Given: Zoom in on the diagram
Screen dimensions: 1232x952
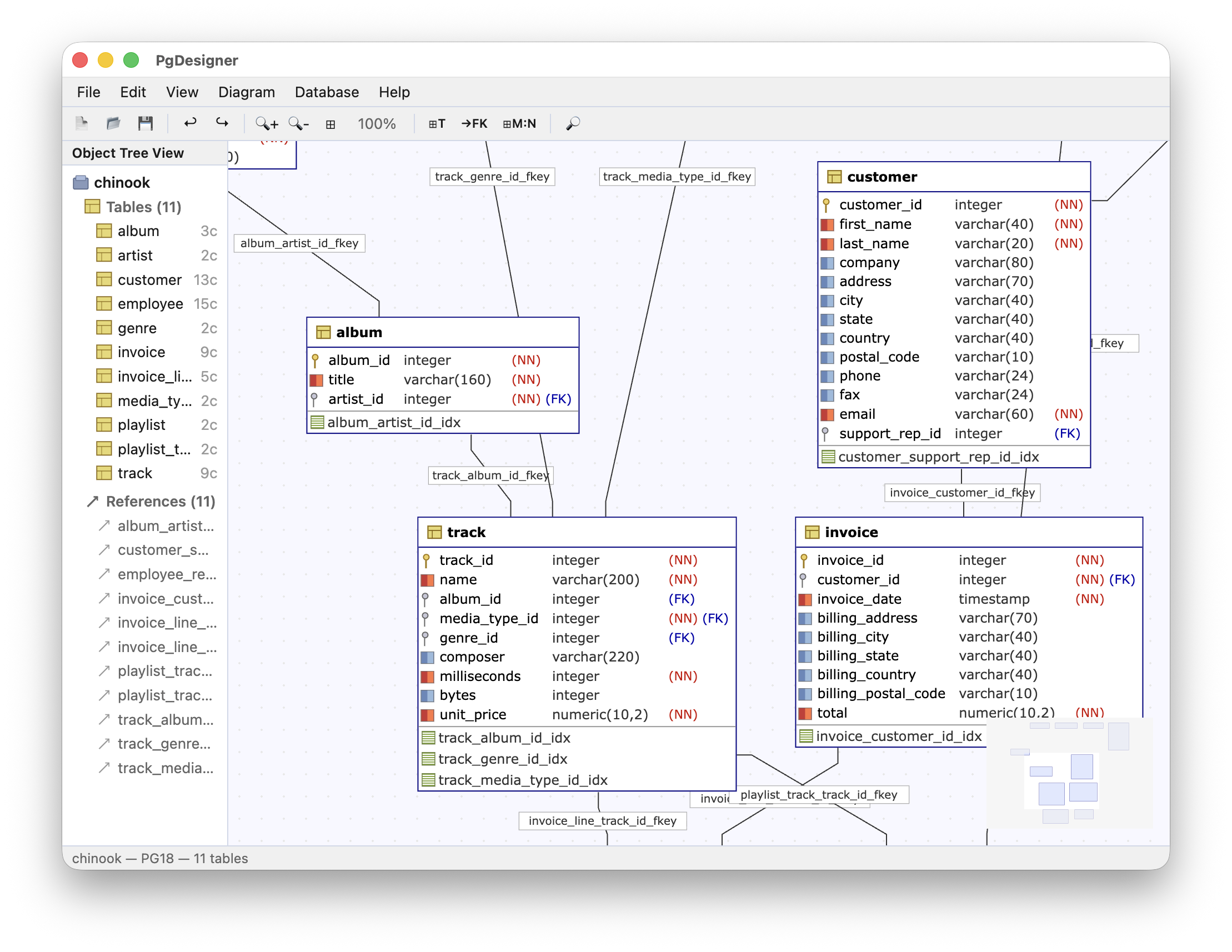Looking at the screenshot, I should pyautogui.click(x=266, y=123).
